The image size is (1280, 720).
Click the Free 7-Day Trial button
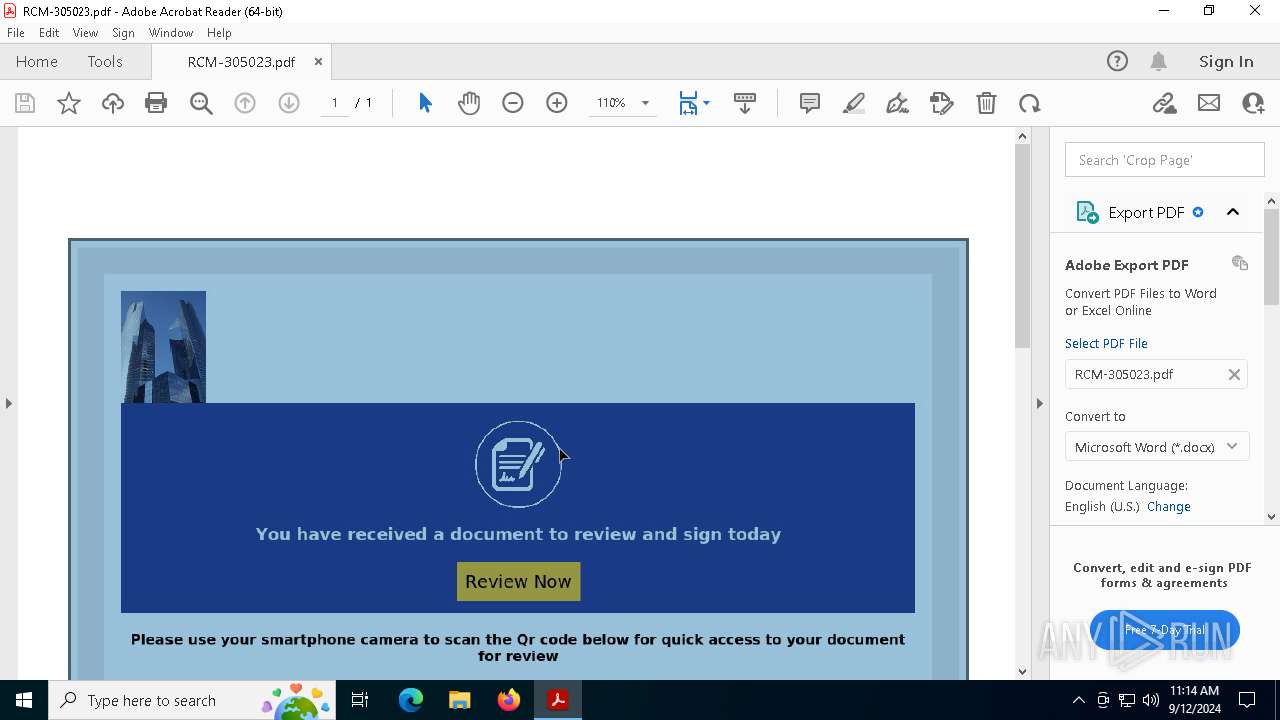click(x=1165, y=630)
